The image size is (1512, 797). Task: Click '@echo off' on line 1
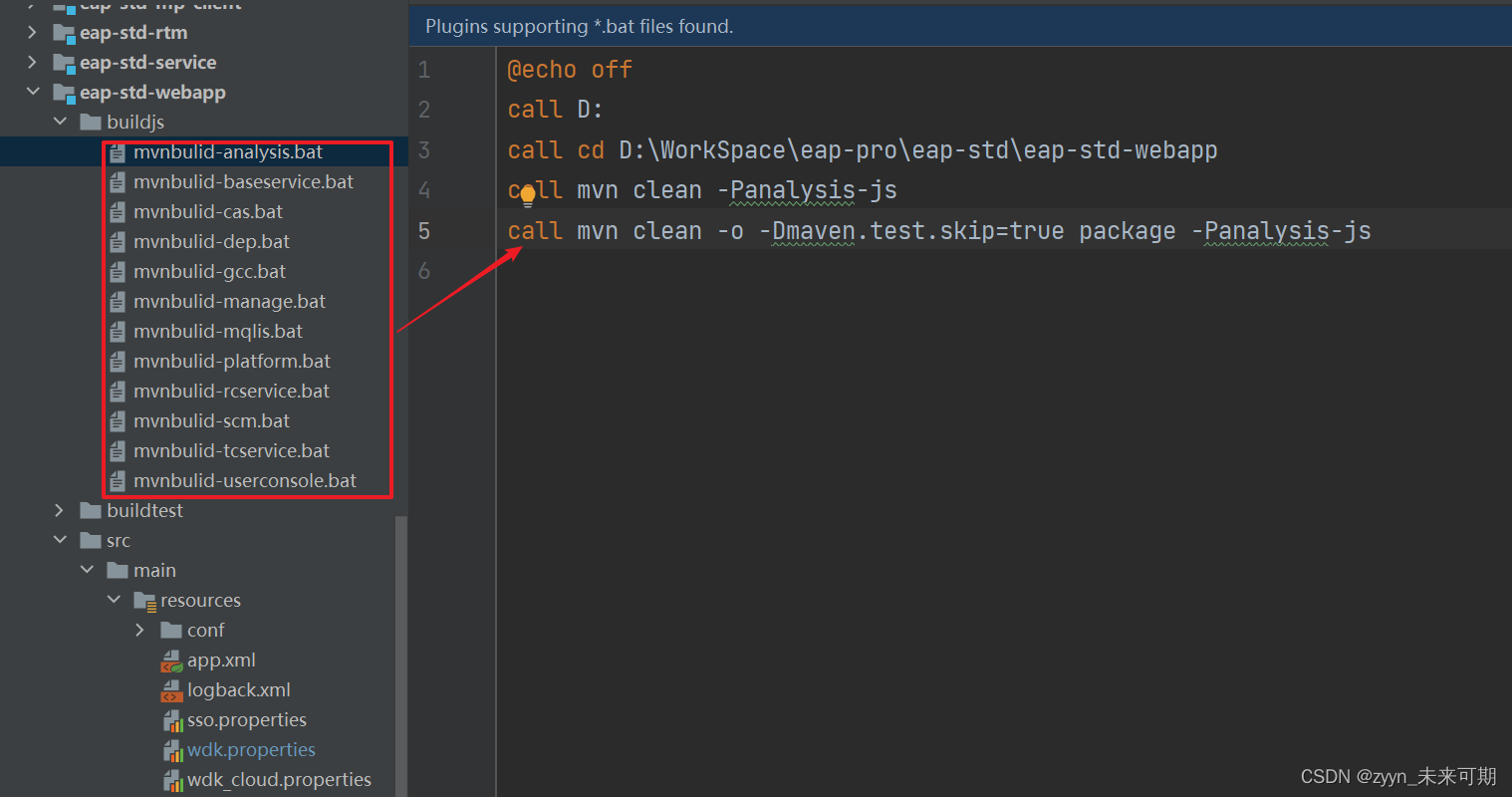[570, 70]
